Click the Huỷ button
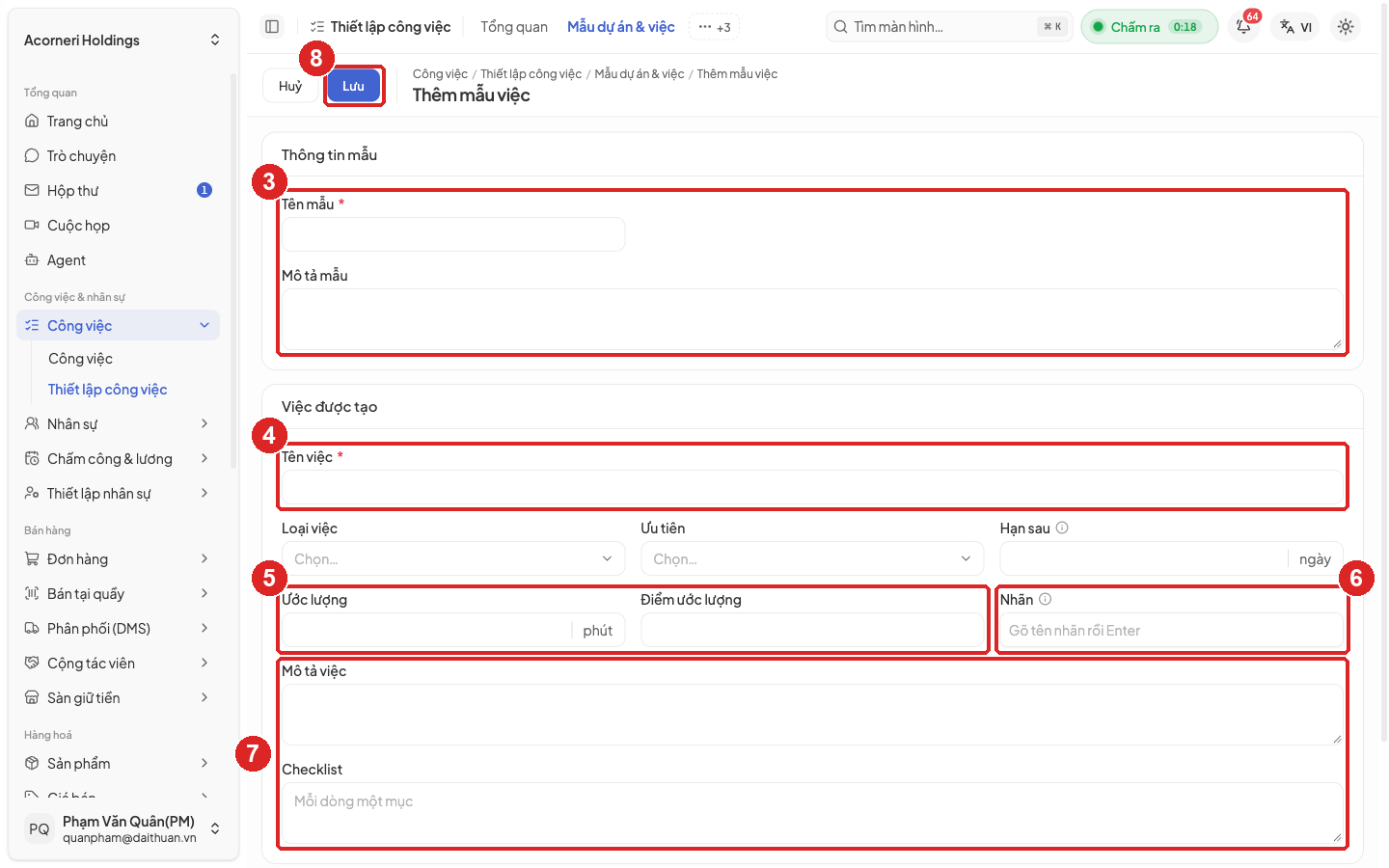1389x868 pixels. (290, 86)
